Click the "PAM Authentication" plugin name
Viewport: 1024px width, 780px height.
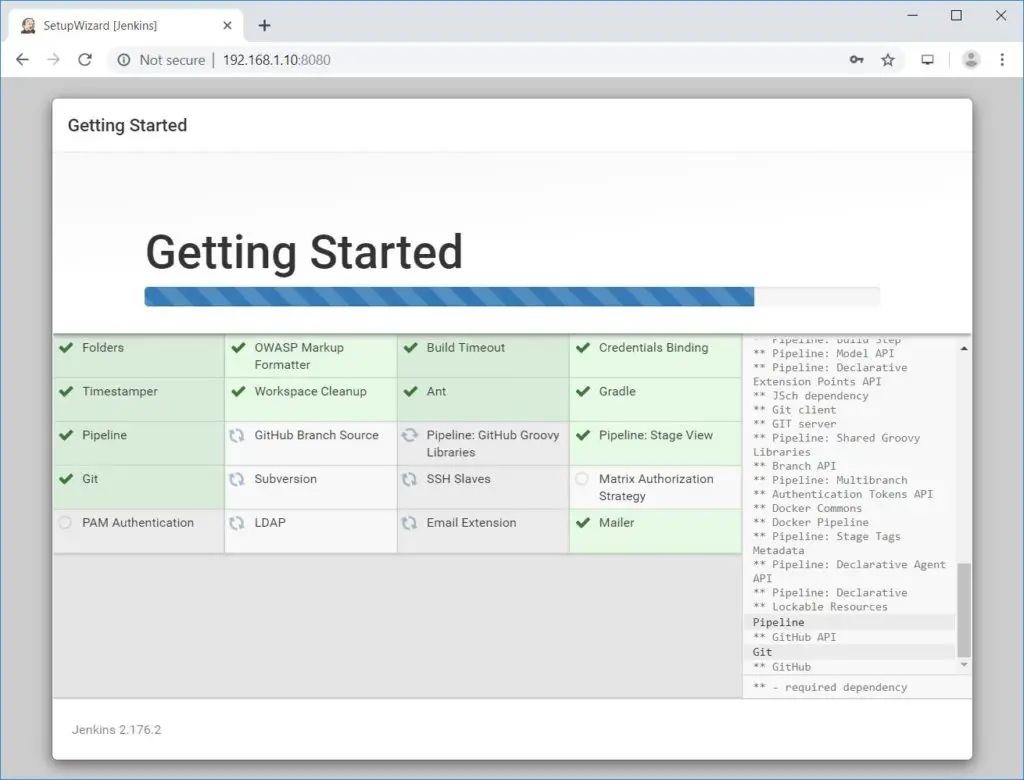[x=138, y=523]
